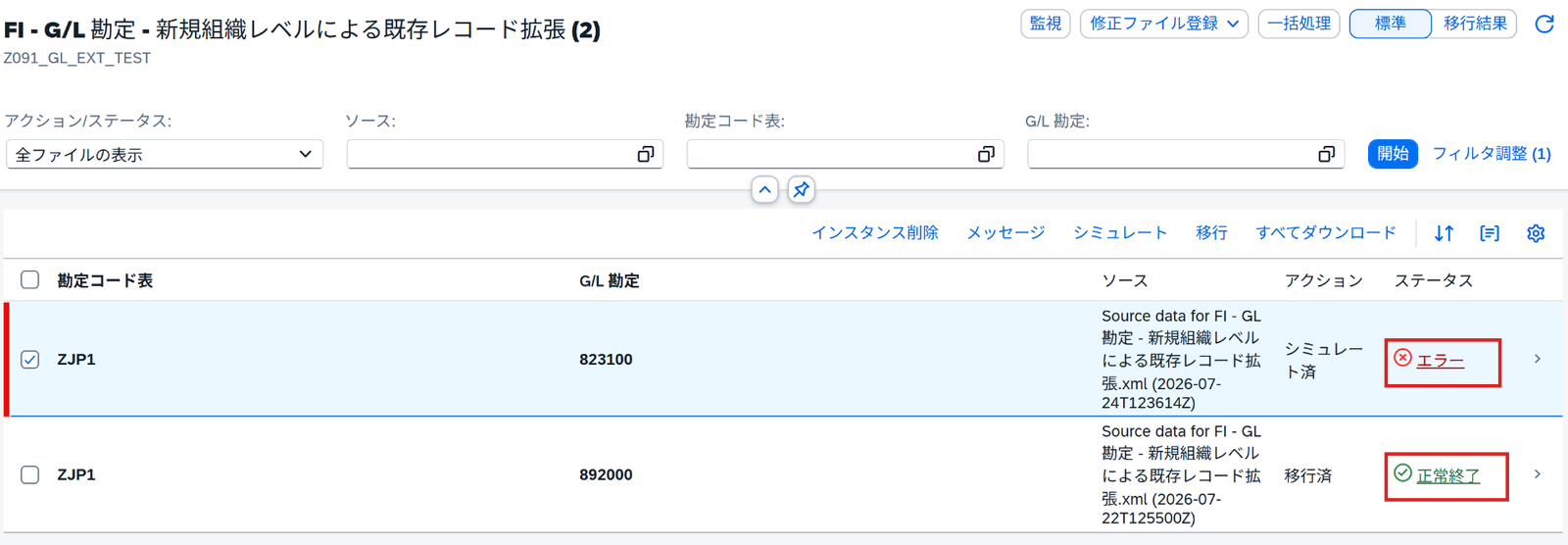Viewport: 1568px width, 545px height.
Task: Open フィルタ調整 (1) link
Action: 1492,154
